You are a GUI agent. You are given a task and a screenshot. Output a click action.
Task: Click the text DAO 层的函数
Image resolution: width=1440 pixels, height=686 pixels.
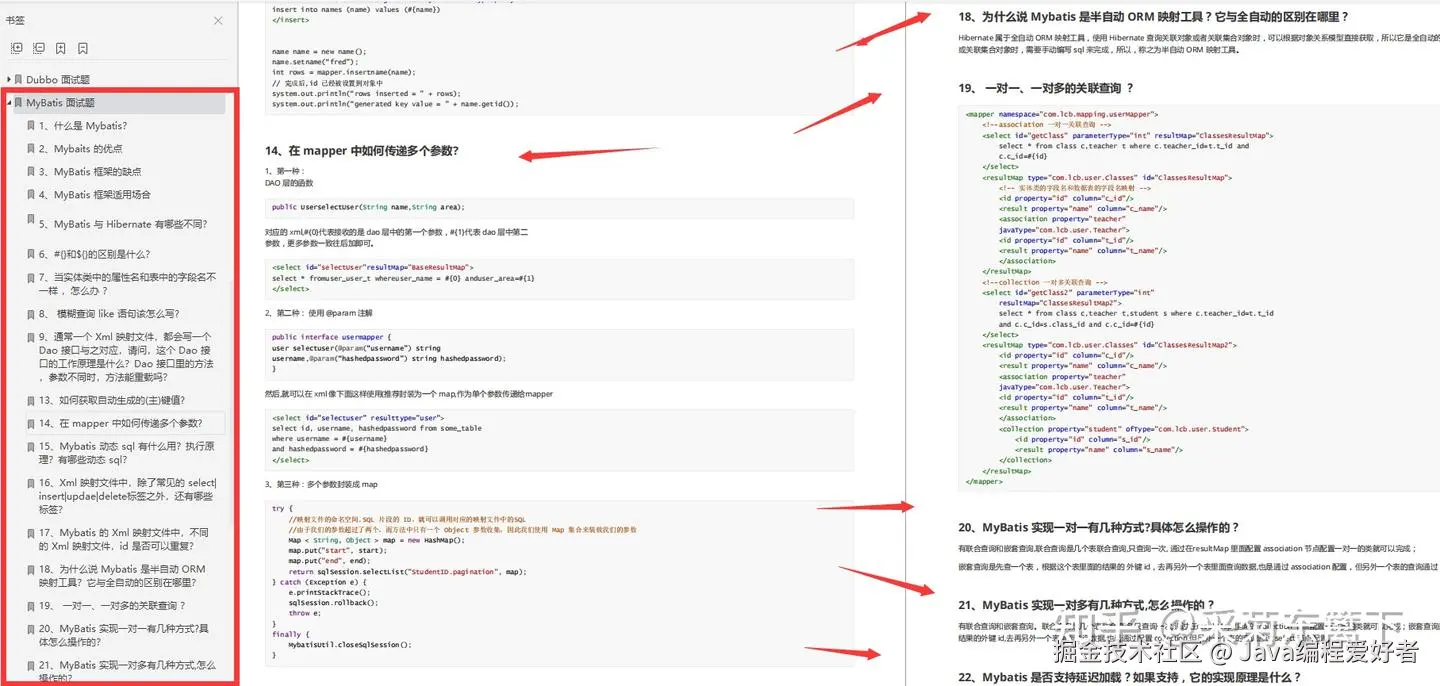(289, 183)
